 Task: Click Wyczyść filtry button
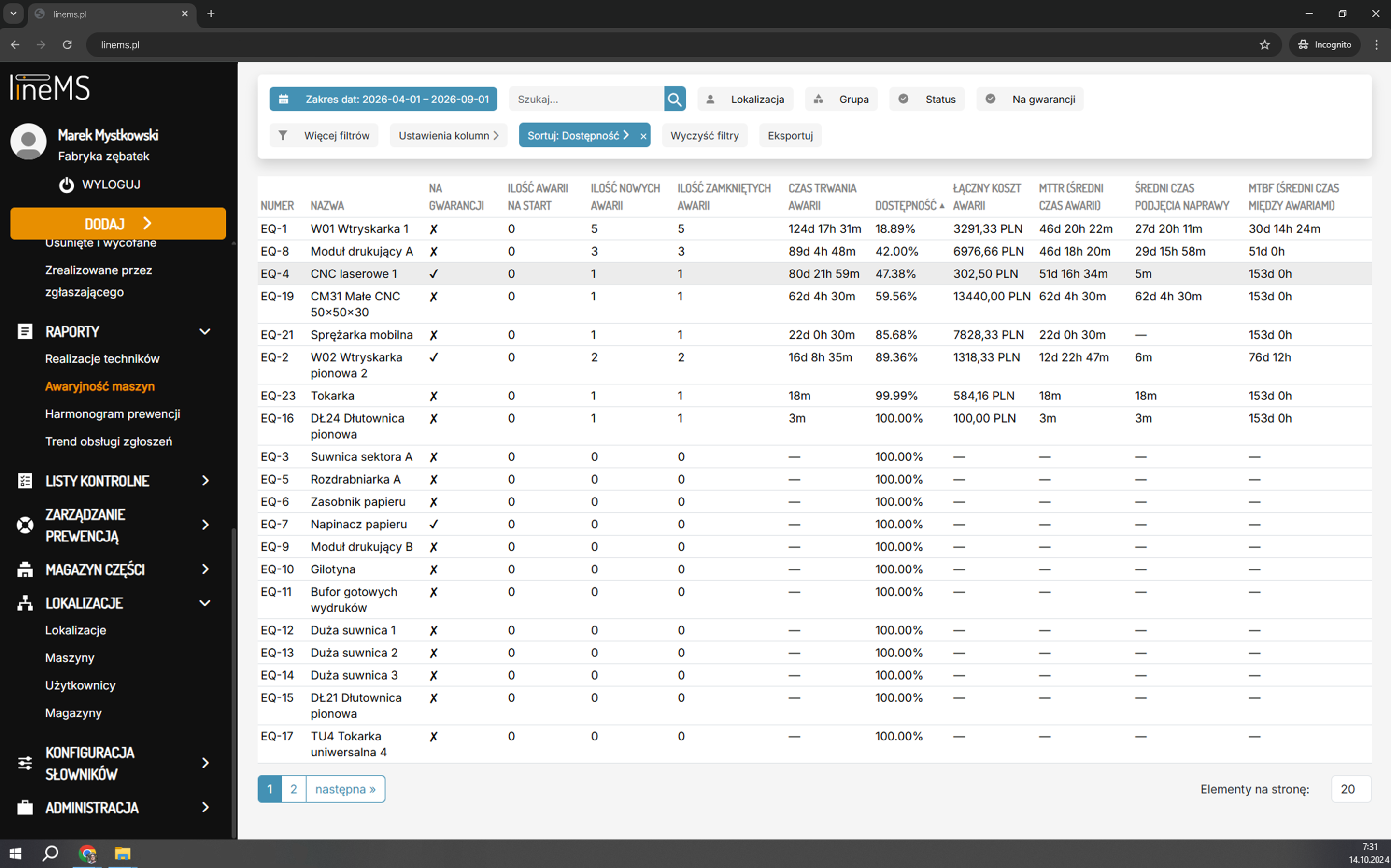click(x=705, y=135)
